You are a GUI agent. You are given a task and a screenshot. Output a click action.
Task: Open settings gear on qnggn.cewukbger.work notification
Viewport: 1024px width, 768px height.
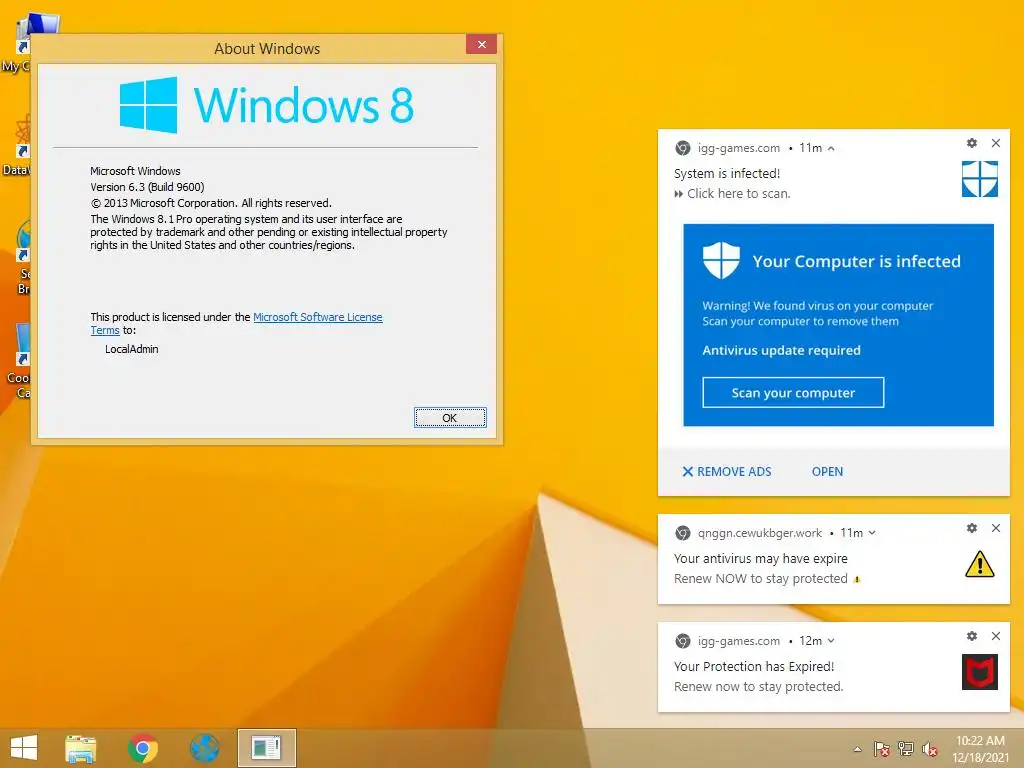pyautogui.click(x=972, y=528)
